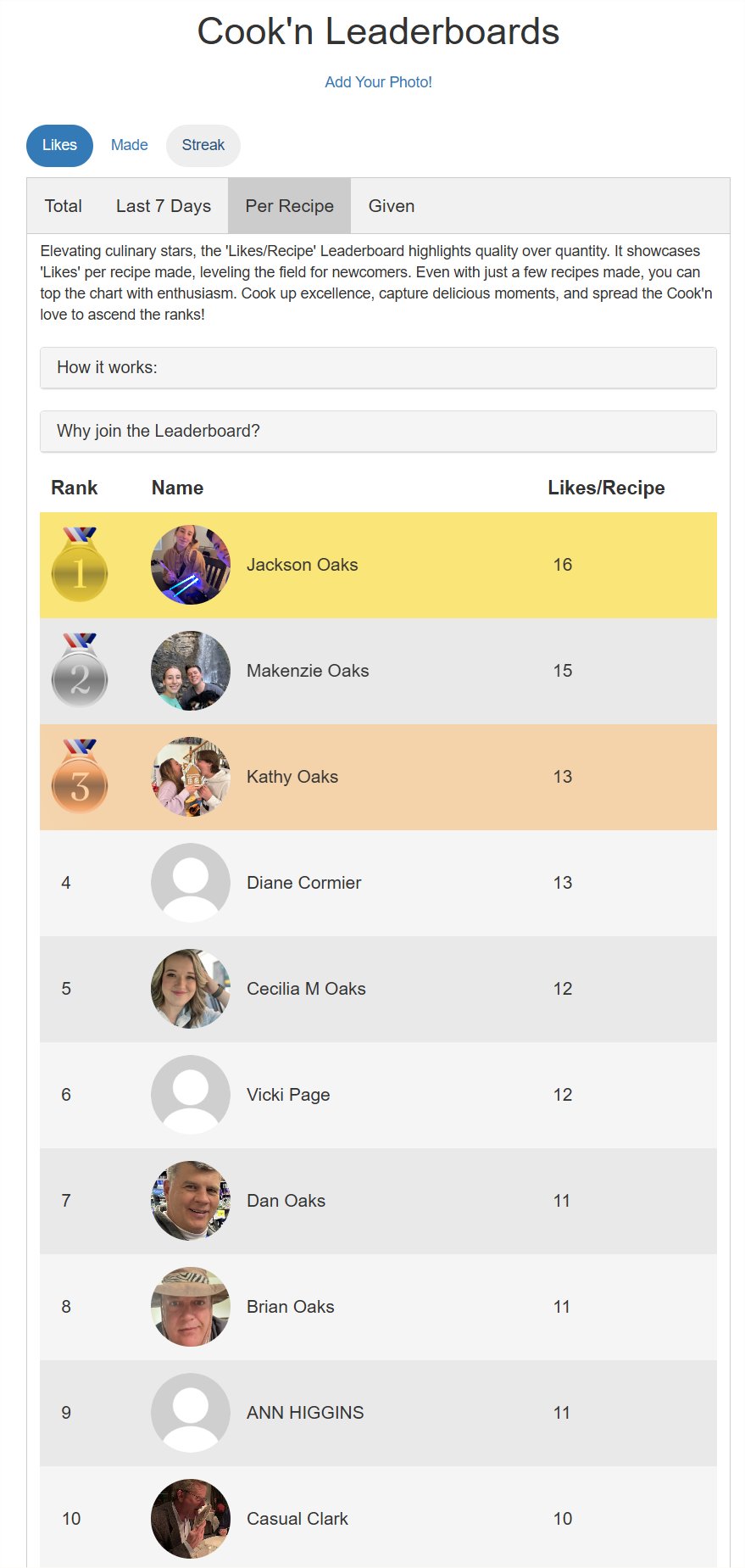This screenshot has height=1568, width=745.
Task: Switch to the Streak leaderboard pill
Action: pos(203,145)
